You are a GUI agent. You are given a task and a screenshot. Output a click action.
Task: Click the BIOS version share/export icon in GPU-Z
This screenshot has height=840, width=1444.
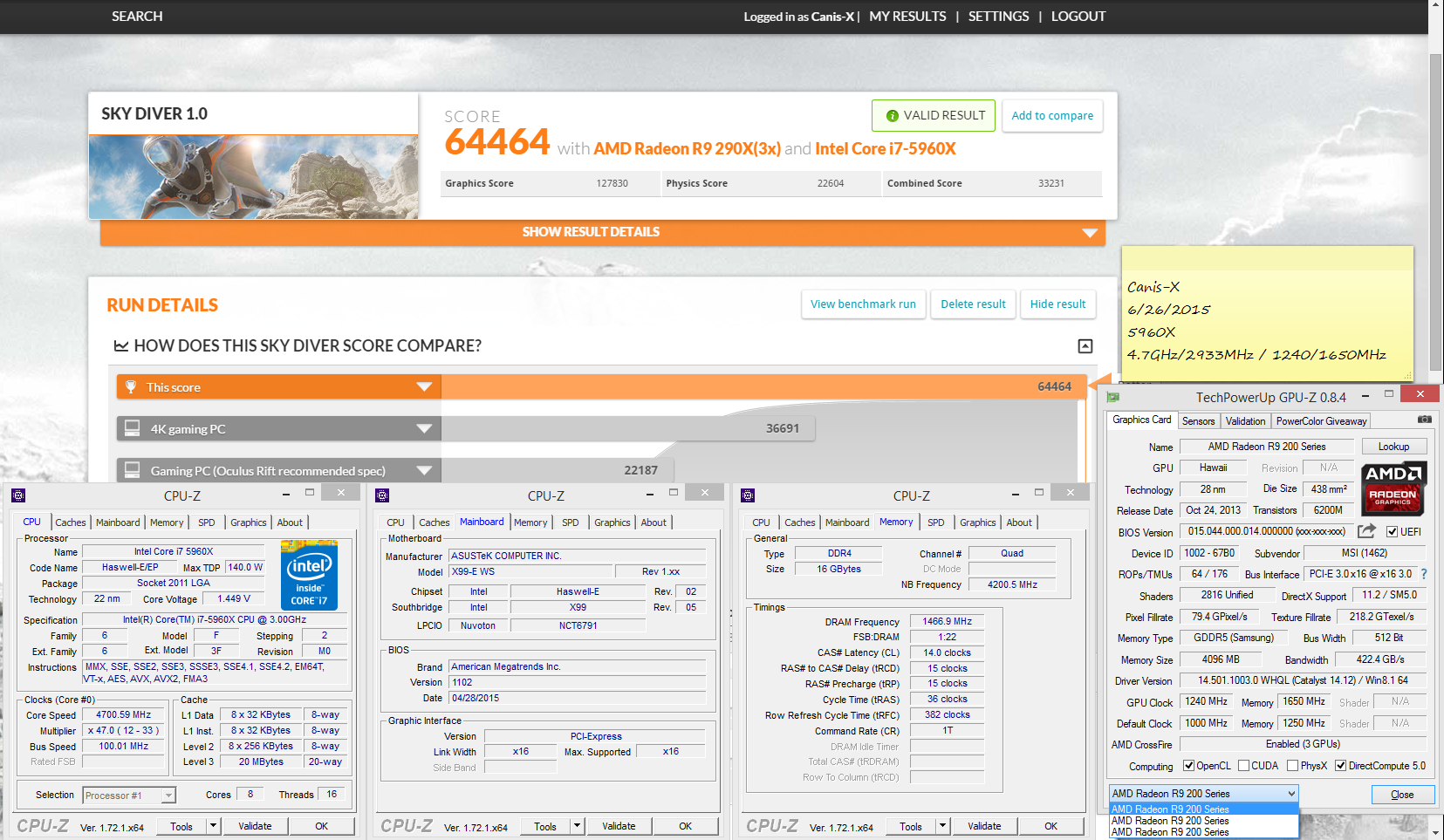pos(1366,530)
